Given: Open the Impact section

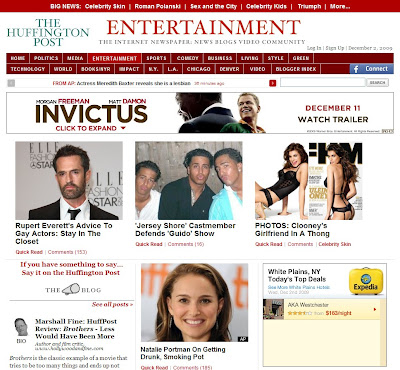Looking at the screenshot, I should (x=129, y=69).
